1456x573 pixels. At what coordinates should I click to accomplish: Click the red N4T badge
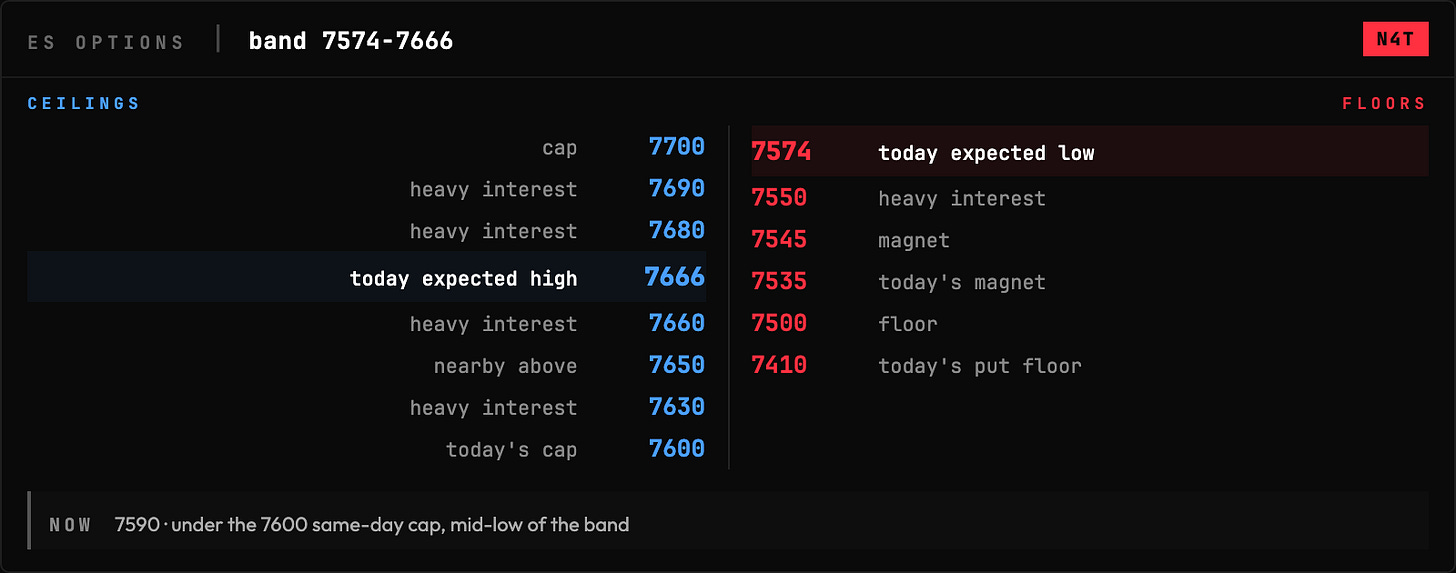[x=1395, y=40]
